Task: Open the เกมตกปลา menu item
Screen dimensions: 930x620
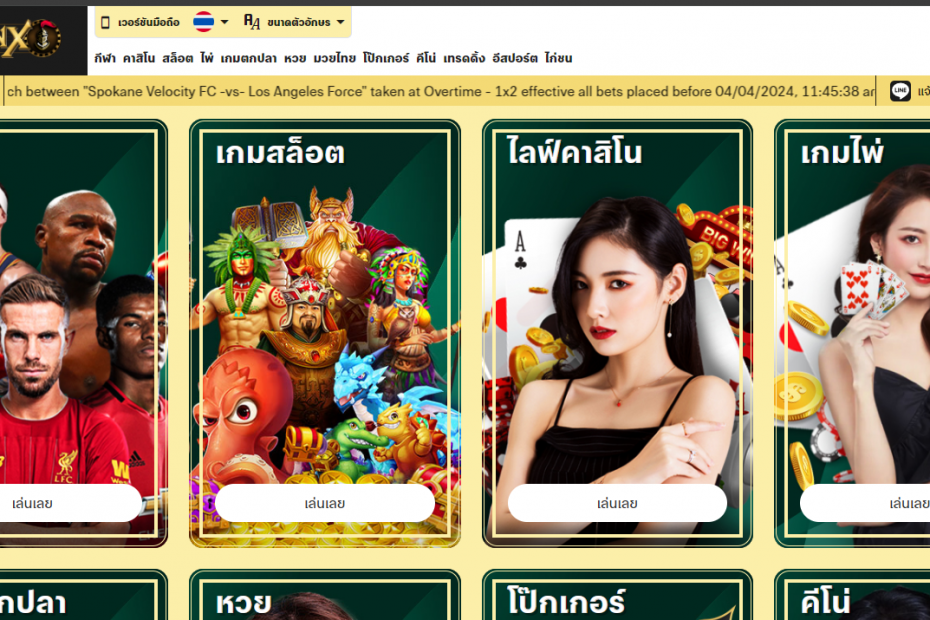Action: tap(249, 58)
